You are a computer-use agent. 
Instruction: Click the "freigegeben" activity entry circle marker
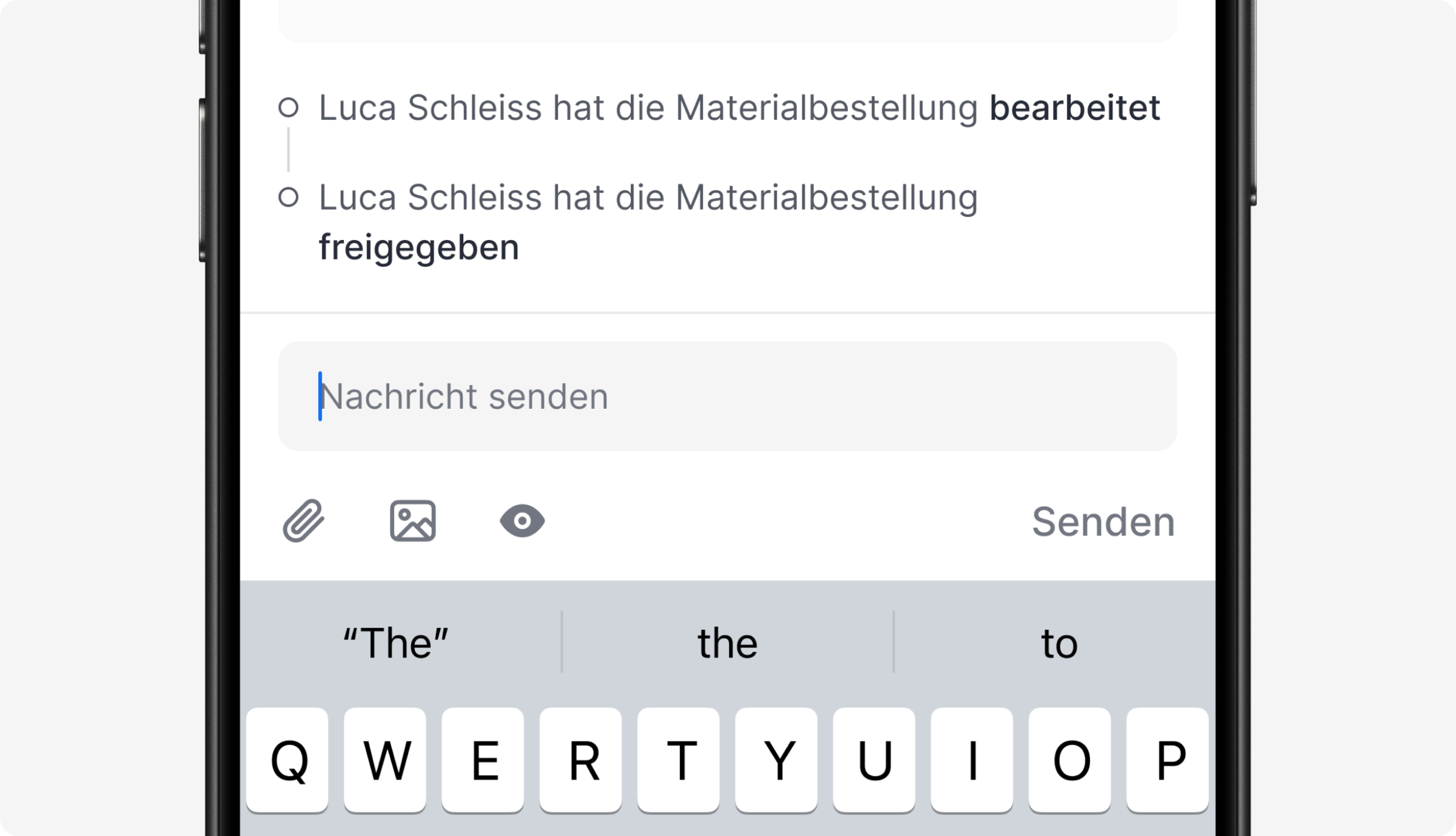[x=289, y=197]
